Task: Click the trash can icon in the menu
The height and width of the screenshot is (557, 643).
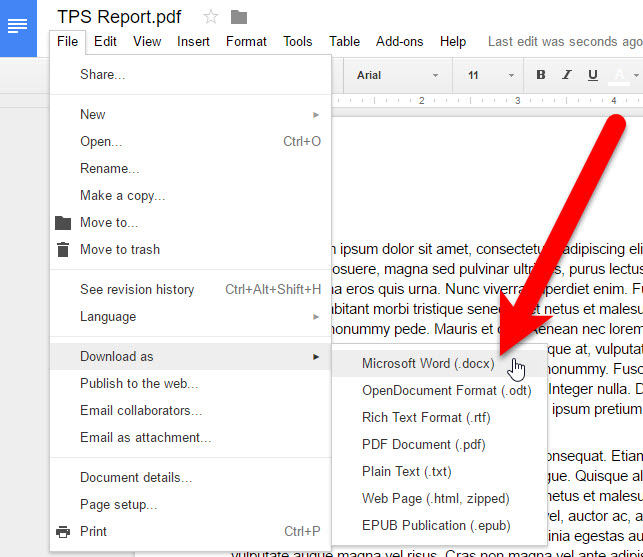Action: tap(63, 249)
